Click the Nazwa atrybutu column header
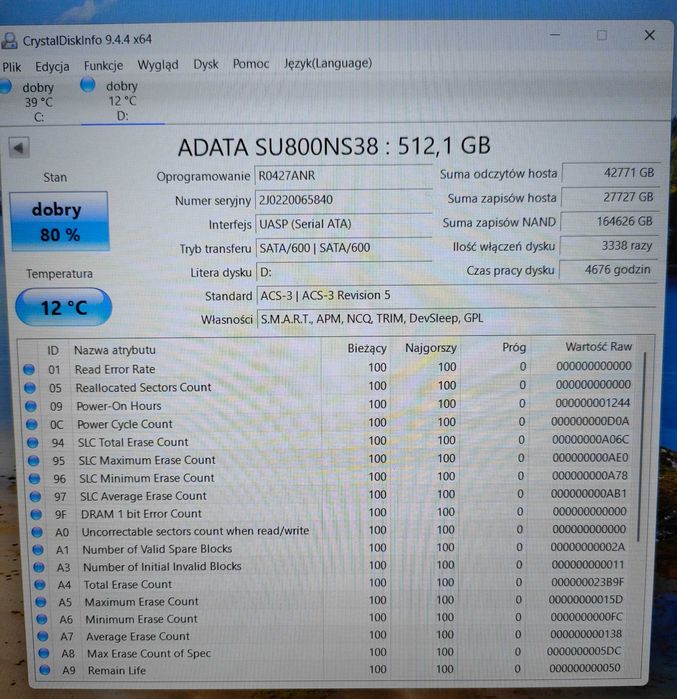677x699 pixels. click(x=115, y=350)
